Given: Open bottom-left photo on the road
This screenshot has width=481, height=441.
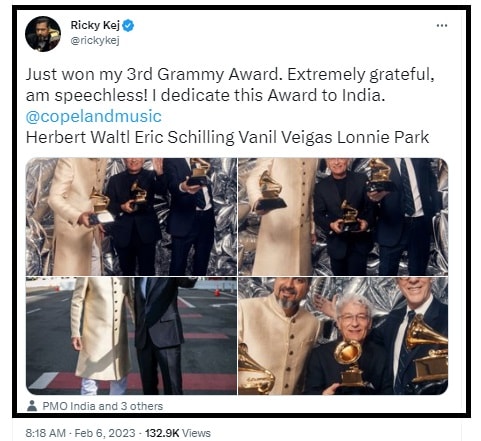Looking at the screenshot, I should point(131,336).
